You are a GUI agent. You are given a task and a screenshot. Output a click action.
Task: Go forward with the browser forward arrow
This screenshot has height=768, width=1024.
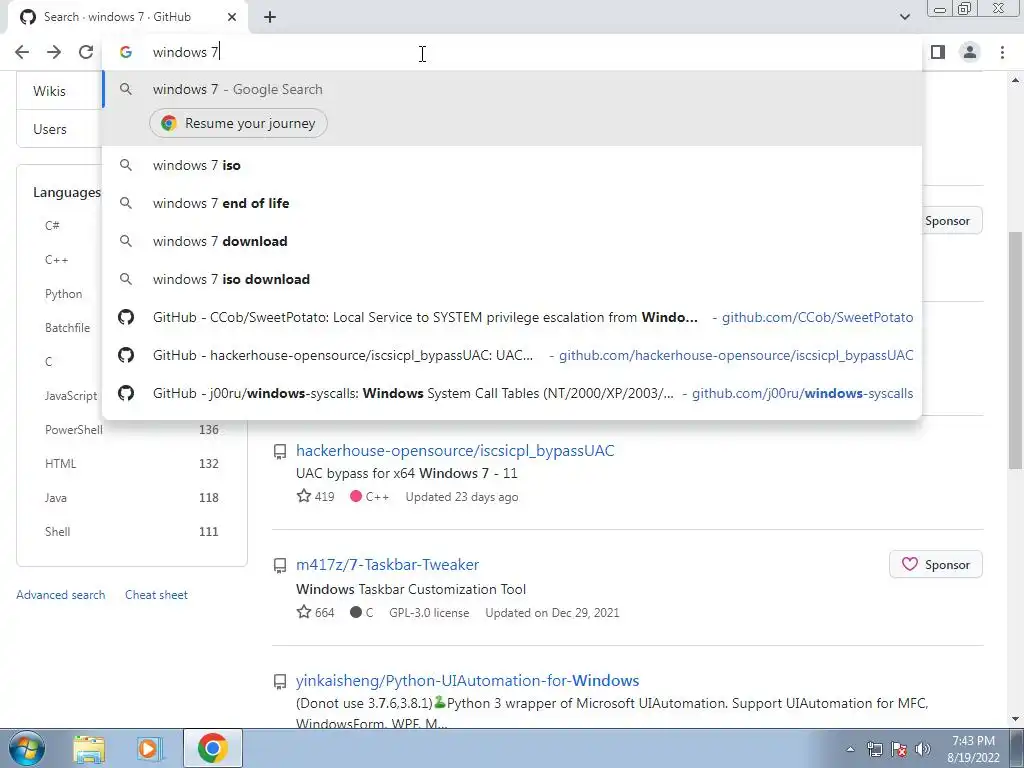pos(54,52)
